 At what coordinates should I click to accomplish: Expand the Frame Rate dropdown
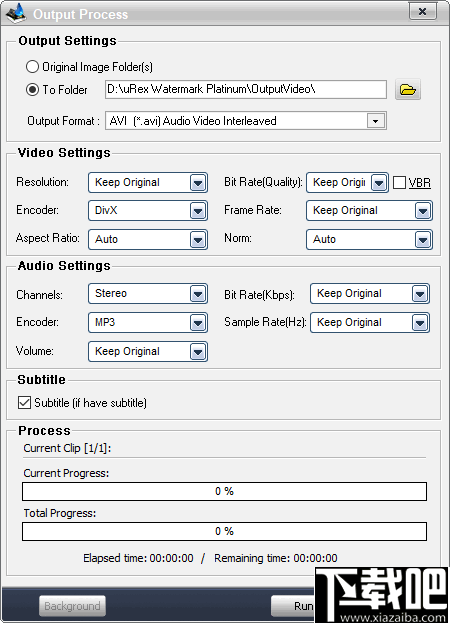point(423,211)
